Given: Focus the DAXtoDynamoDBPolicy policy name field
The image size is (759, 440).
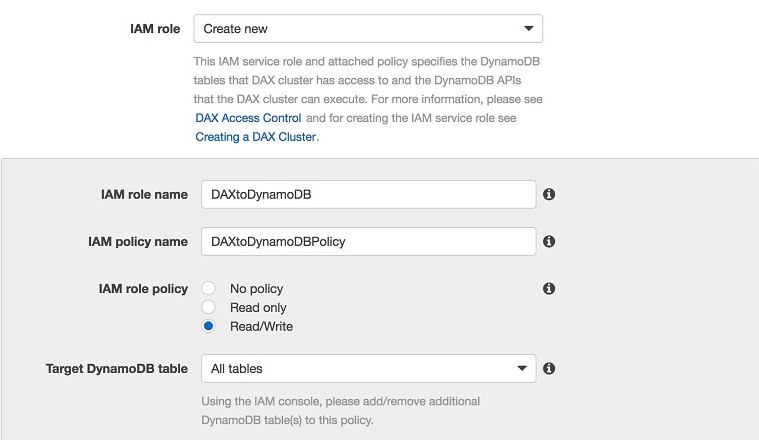Looking at the screenshot, I should coord(368,241).
